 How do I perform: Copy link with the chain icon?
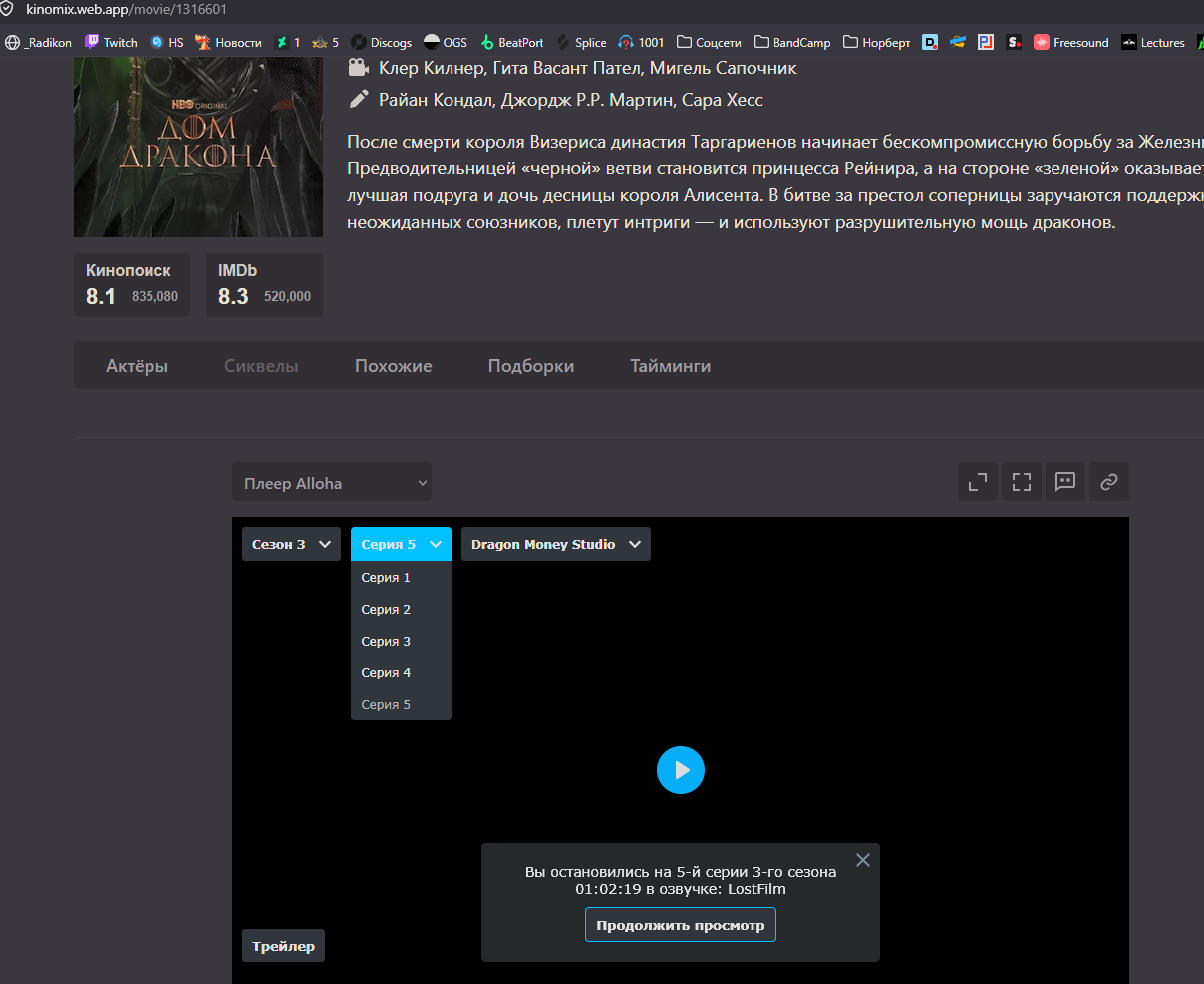[x=1108, y=482]
